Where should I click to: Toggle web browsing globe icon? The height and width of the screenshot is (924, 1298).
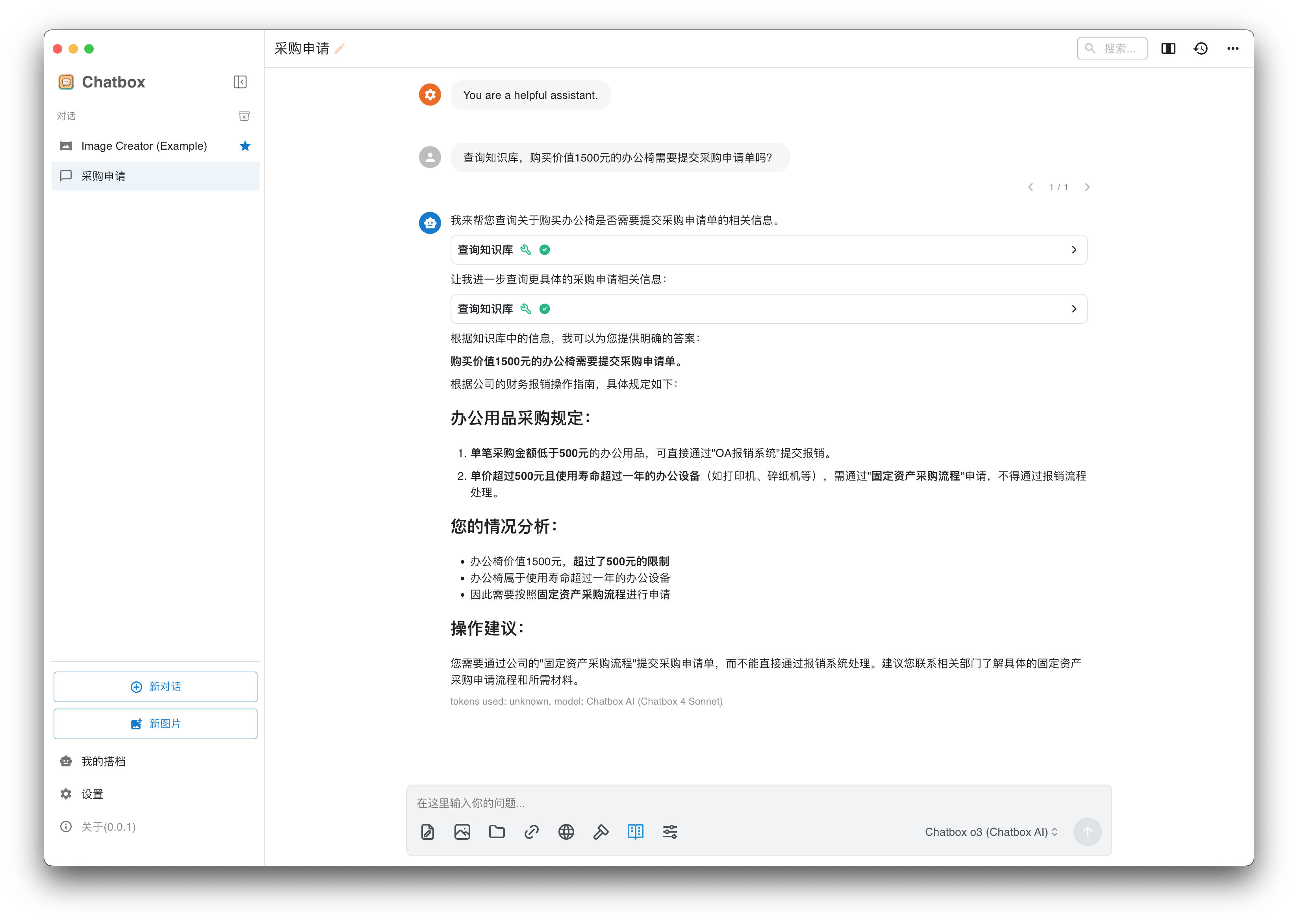coord(566,832)
